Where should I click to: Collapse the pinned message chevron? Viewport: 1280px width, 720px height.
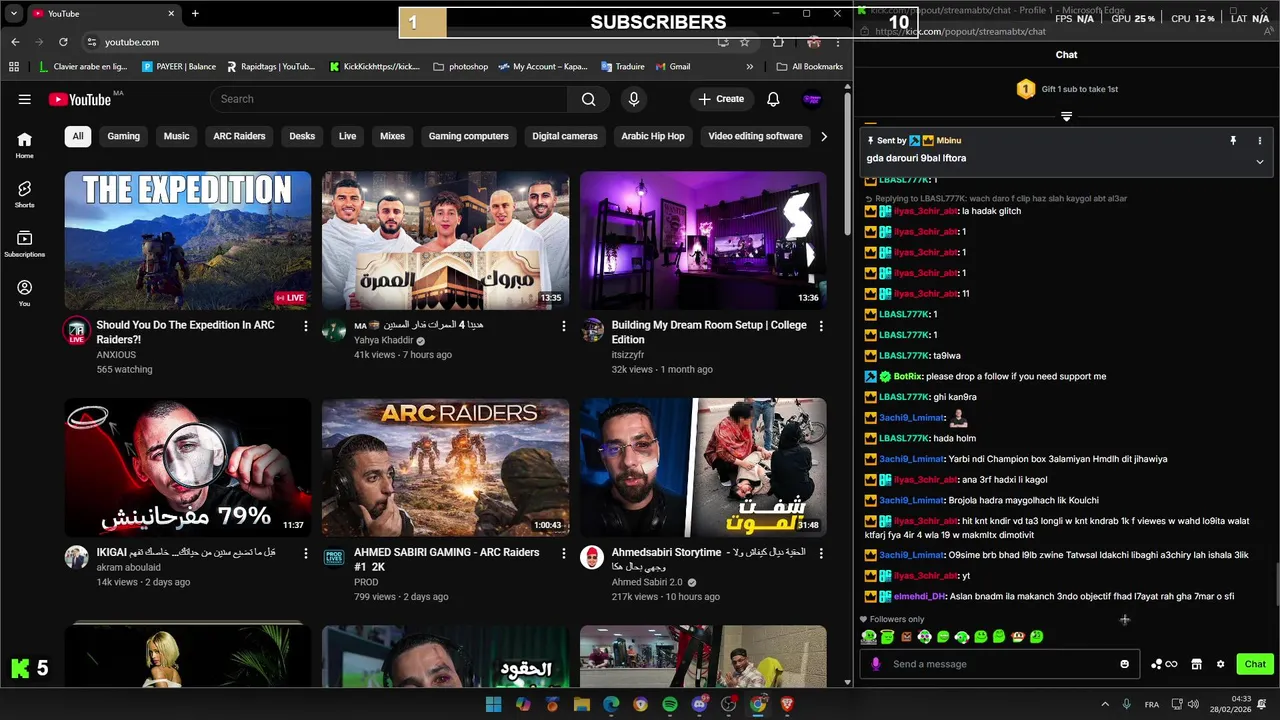pyautogui.click(x=1259, y=161)
